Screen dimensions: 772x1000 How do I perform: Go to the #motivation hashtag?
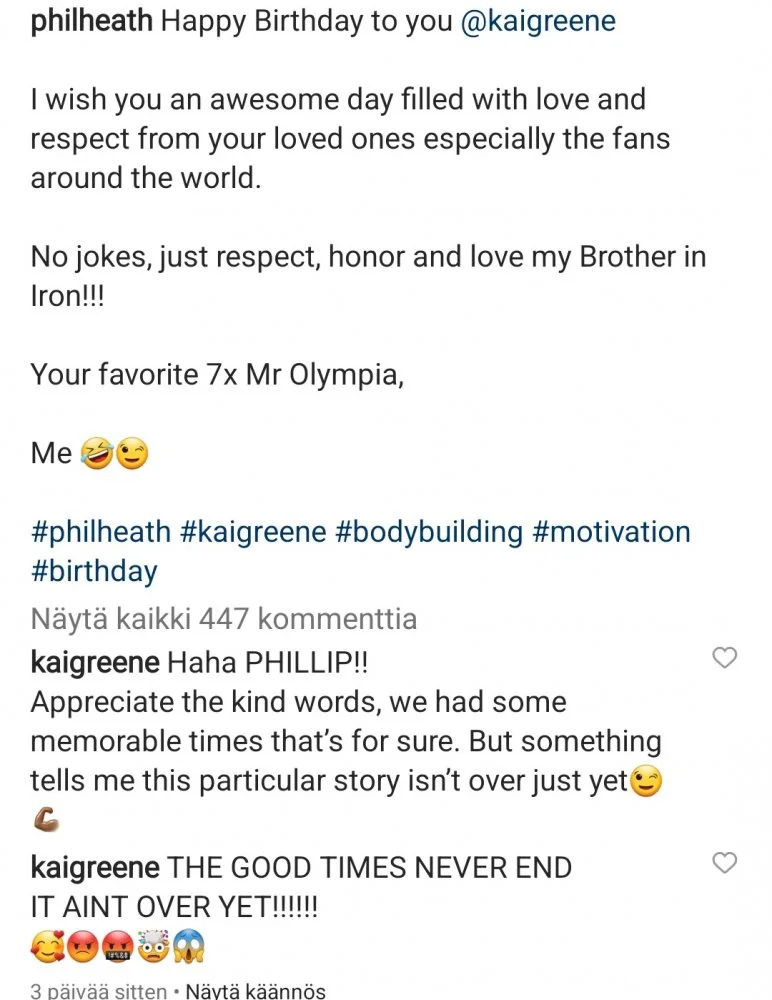pos(611,531)
